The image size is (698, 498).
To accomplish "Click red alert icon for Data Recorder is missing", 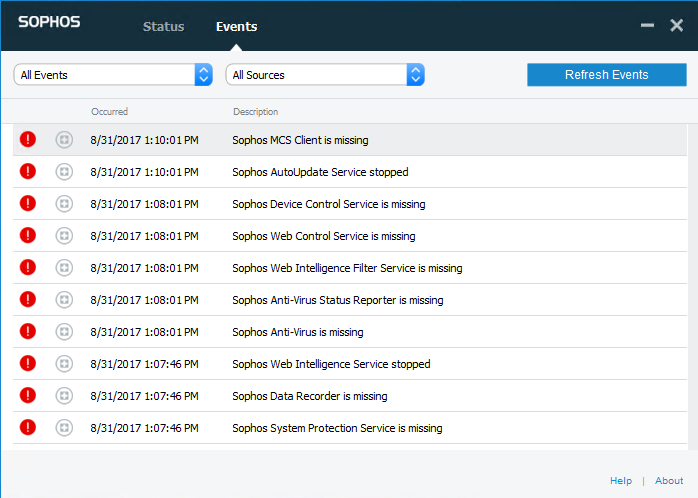I will (x=28, y=395).
